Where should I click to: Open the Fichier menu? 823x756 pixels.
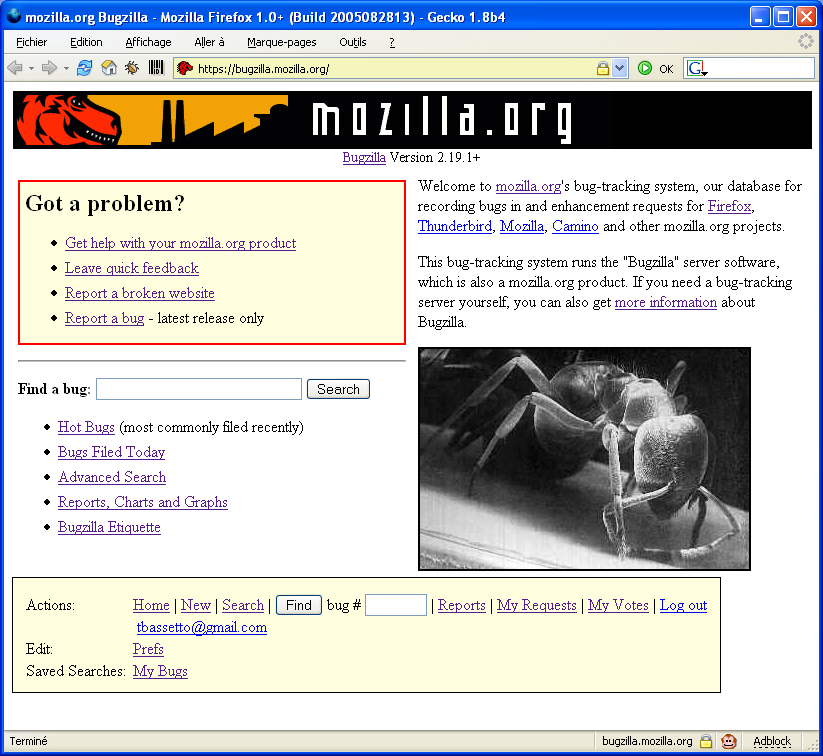[31, 42]
